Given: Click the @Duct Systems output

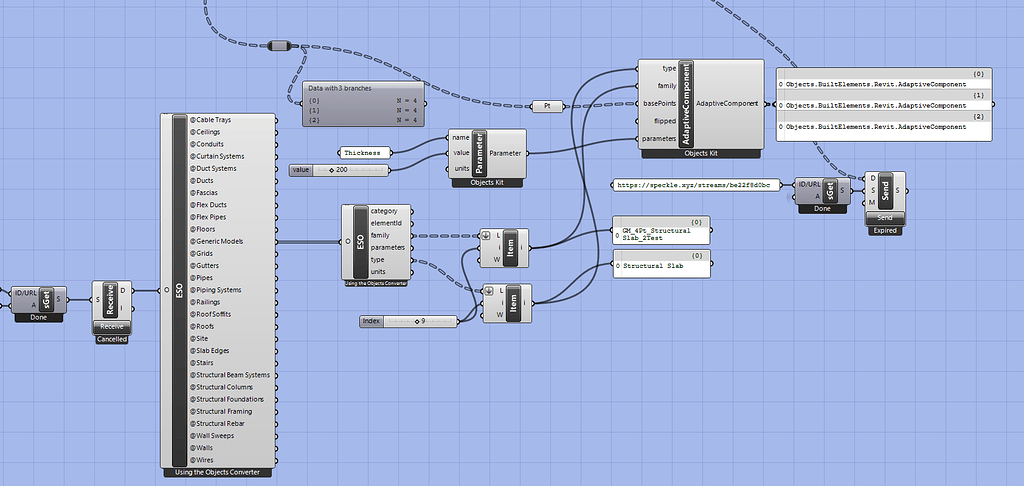Looking at the screenshot, I should (213, 169).
